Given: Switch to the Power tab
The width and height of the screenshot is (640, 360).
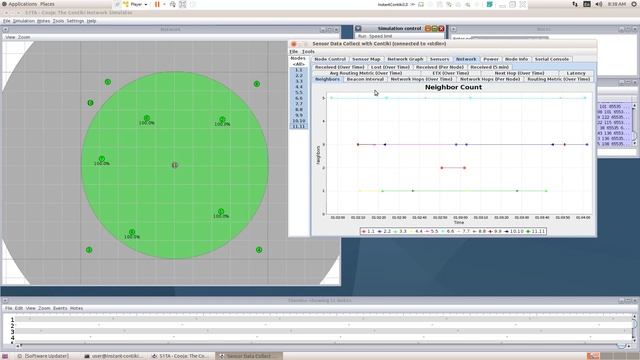Looking at the screenshot, I should point(491,59).
